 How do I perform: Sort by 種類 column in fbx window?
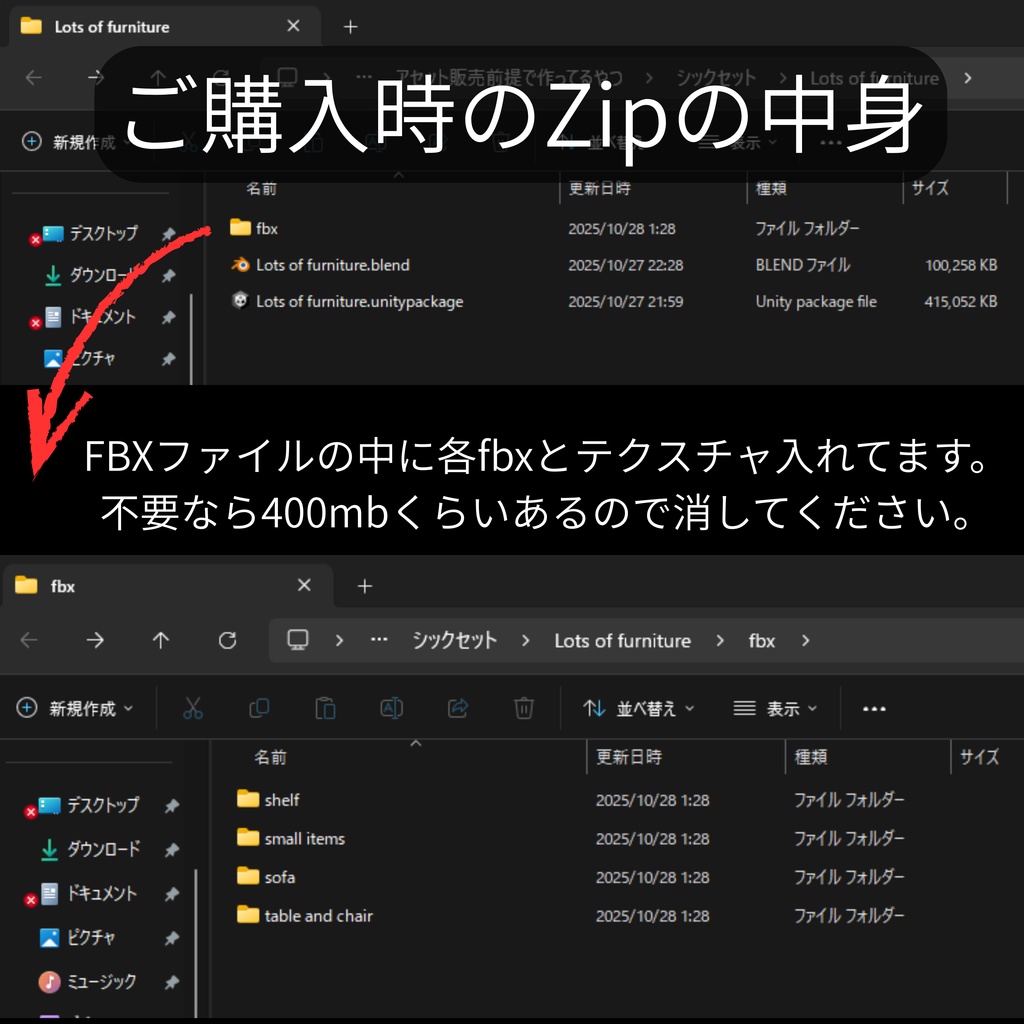click(810, 757)
